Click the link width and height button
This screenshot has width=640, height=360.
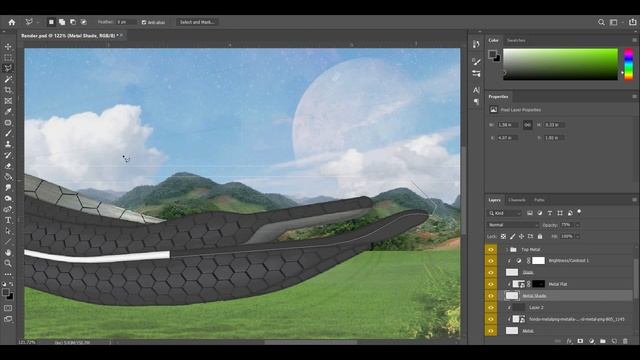click(x=527, y=125)
